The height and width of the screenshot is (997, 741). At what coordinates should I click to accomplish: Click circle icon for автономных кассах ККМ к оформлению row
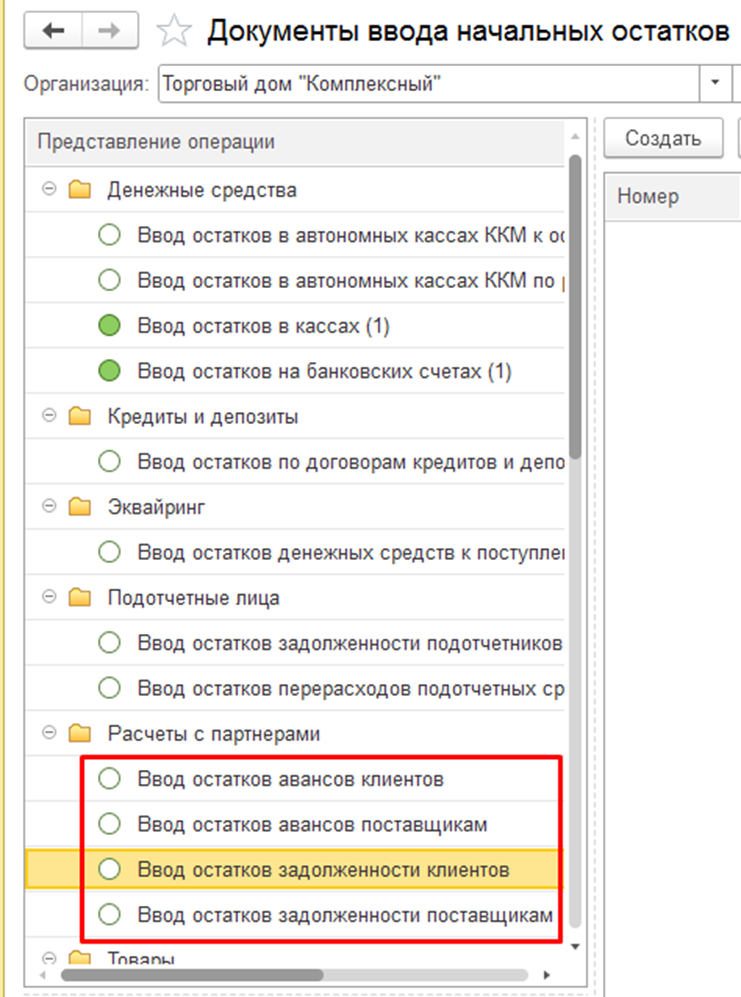point(109,235)
